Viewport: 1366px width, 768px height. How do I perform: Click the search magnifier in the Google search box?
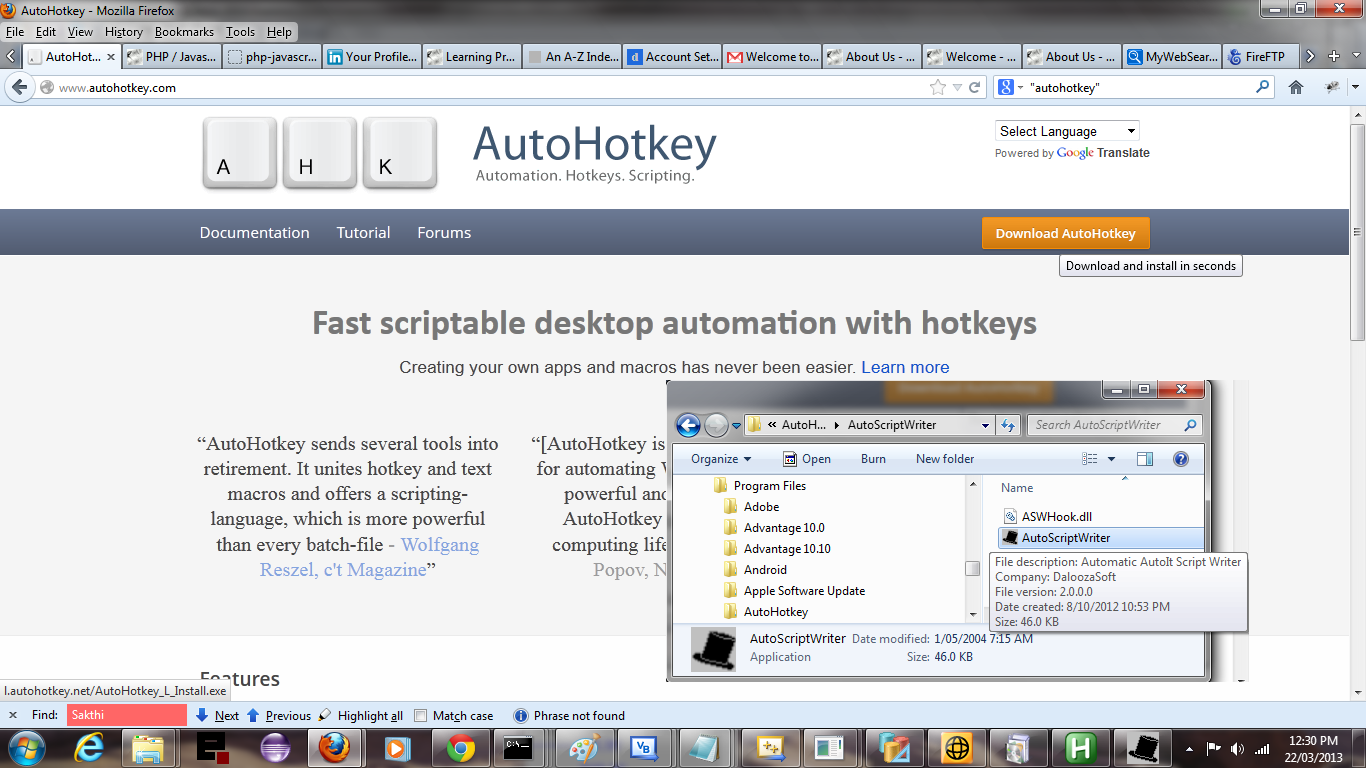[x=1263, y=87]
